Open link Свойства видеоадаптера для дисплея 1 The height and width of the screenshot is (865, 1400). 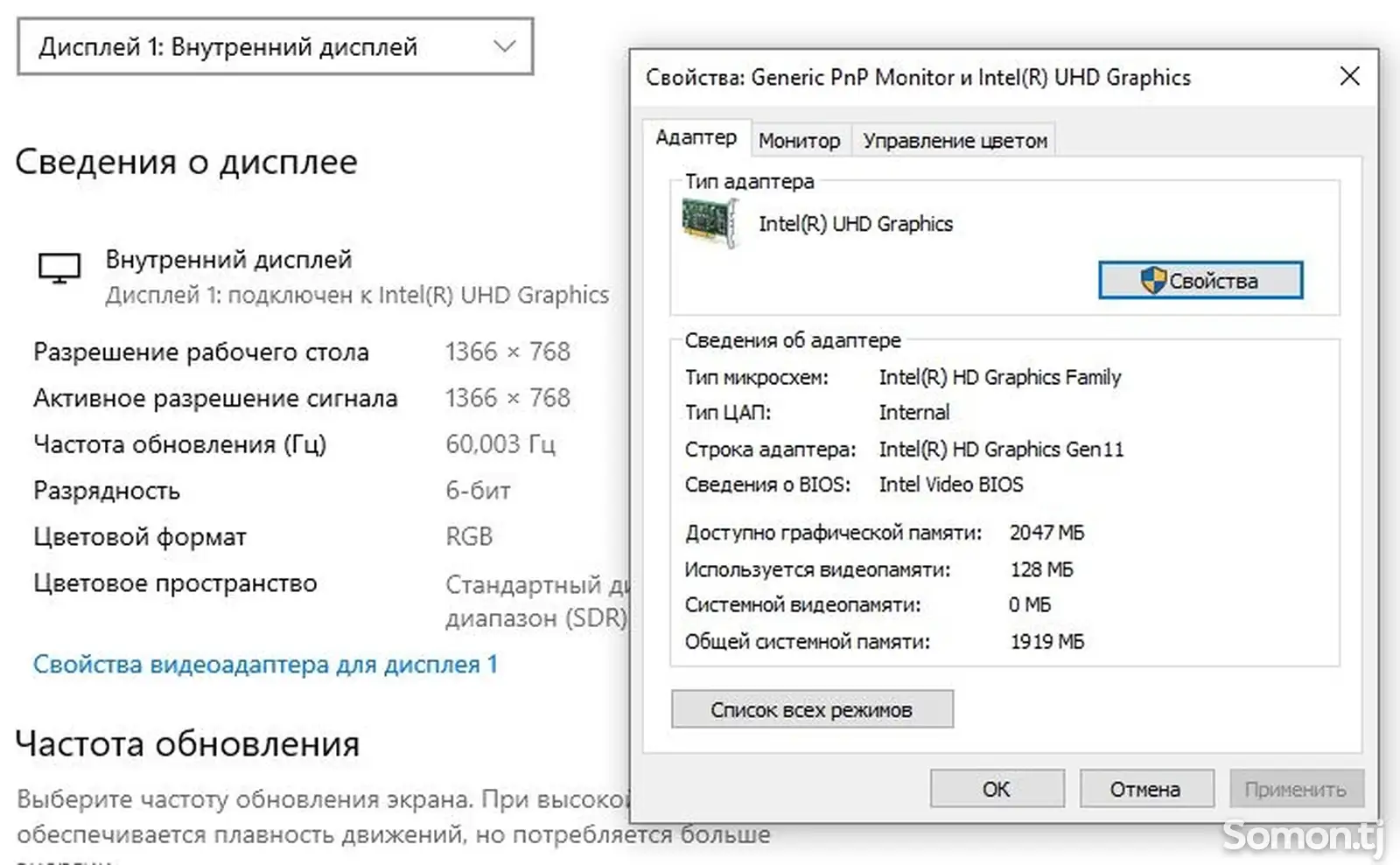click(x=265, y=665)
